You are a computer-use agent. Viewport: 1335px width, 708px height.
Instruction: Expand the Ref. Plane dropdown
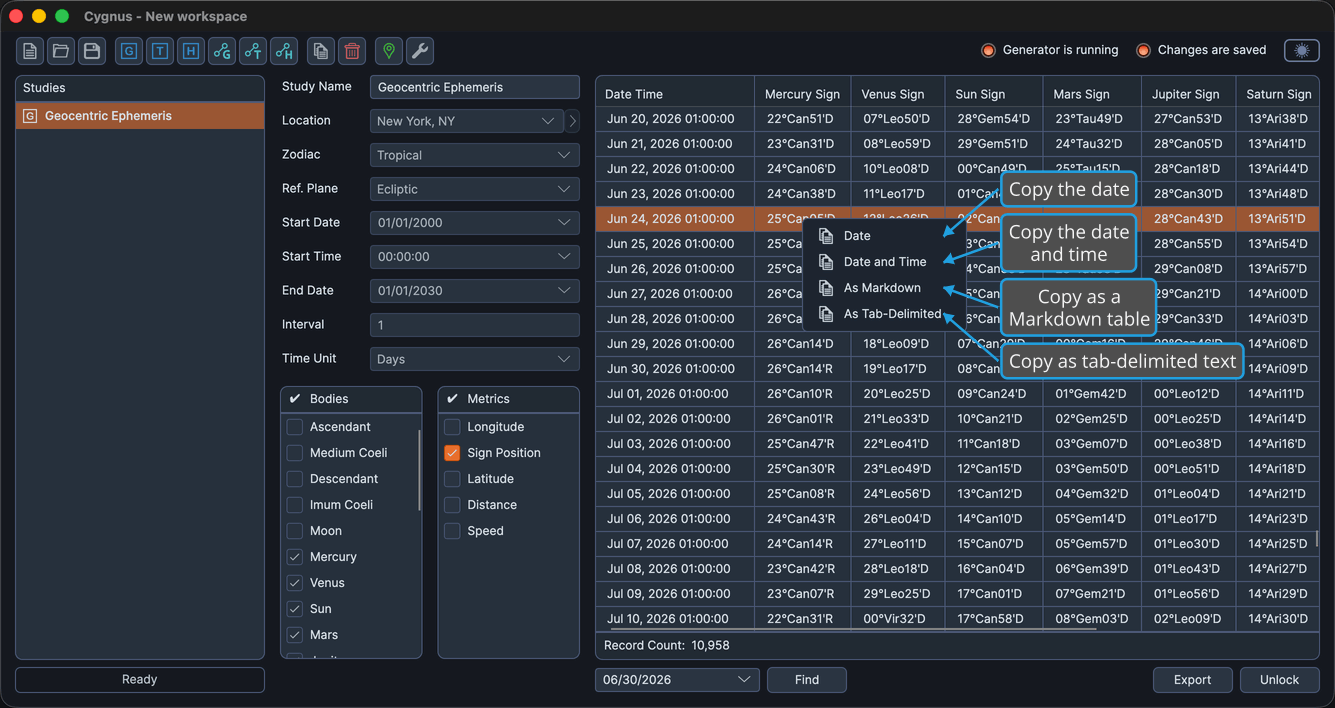tap(475, 189)
